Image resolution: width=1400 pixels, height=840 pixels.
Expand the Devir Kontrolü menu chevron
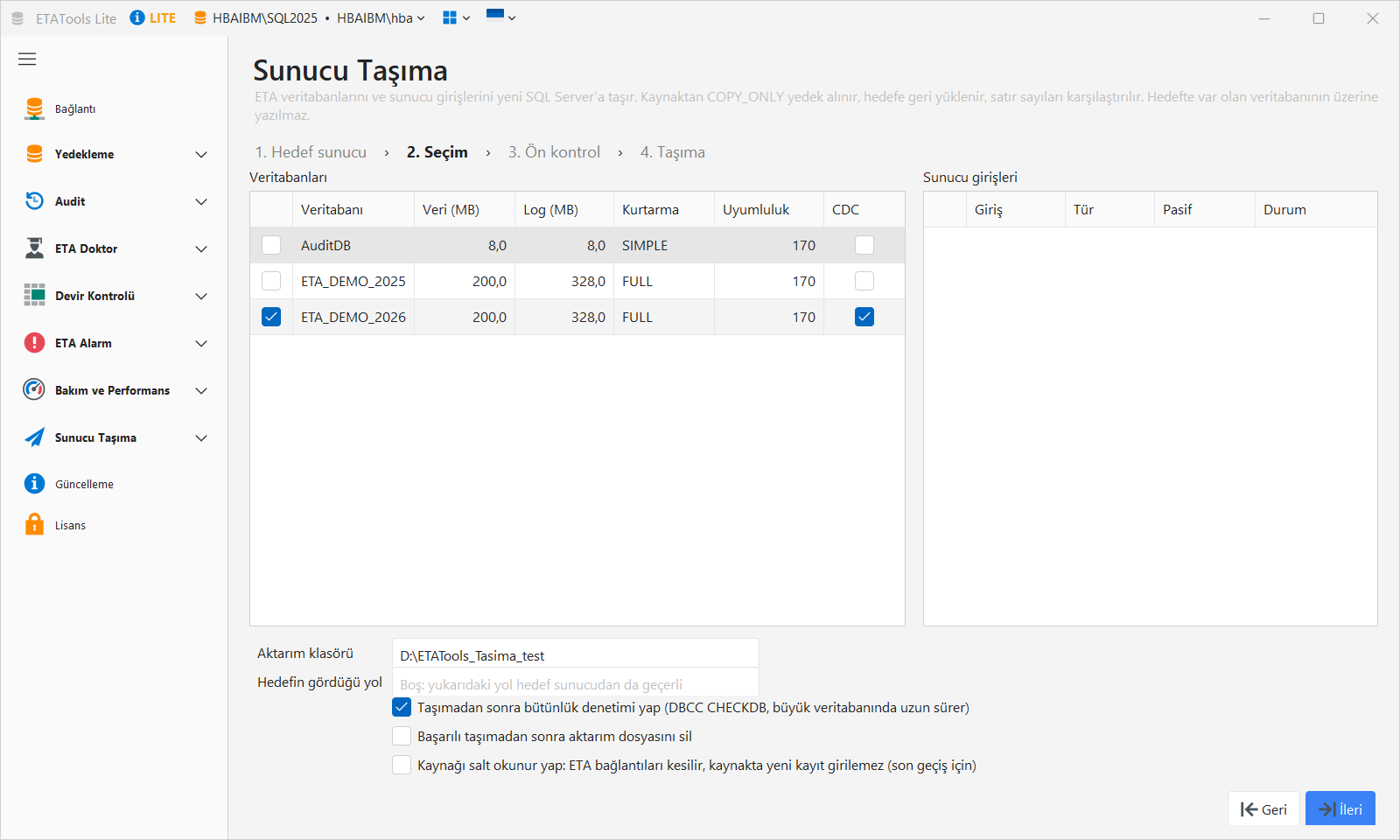point(201,297)
